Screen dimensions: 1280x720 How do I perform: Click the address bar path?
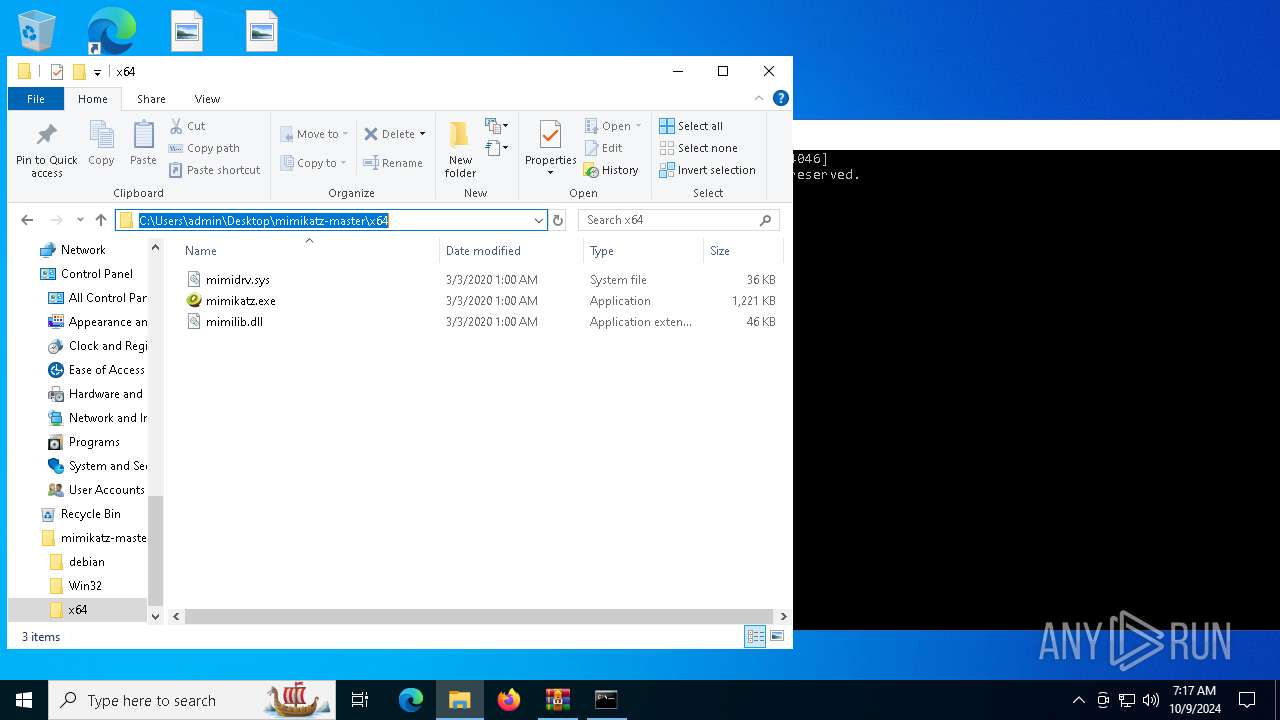263,220
